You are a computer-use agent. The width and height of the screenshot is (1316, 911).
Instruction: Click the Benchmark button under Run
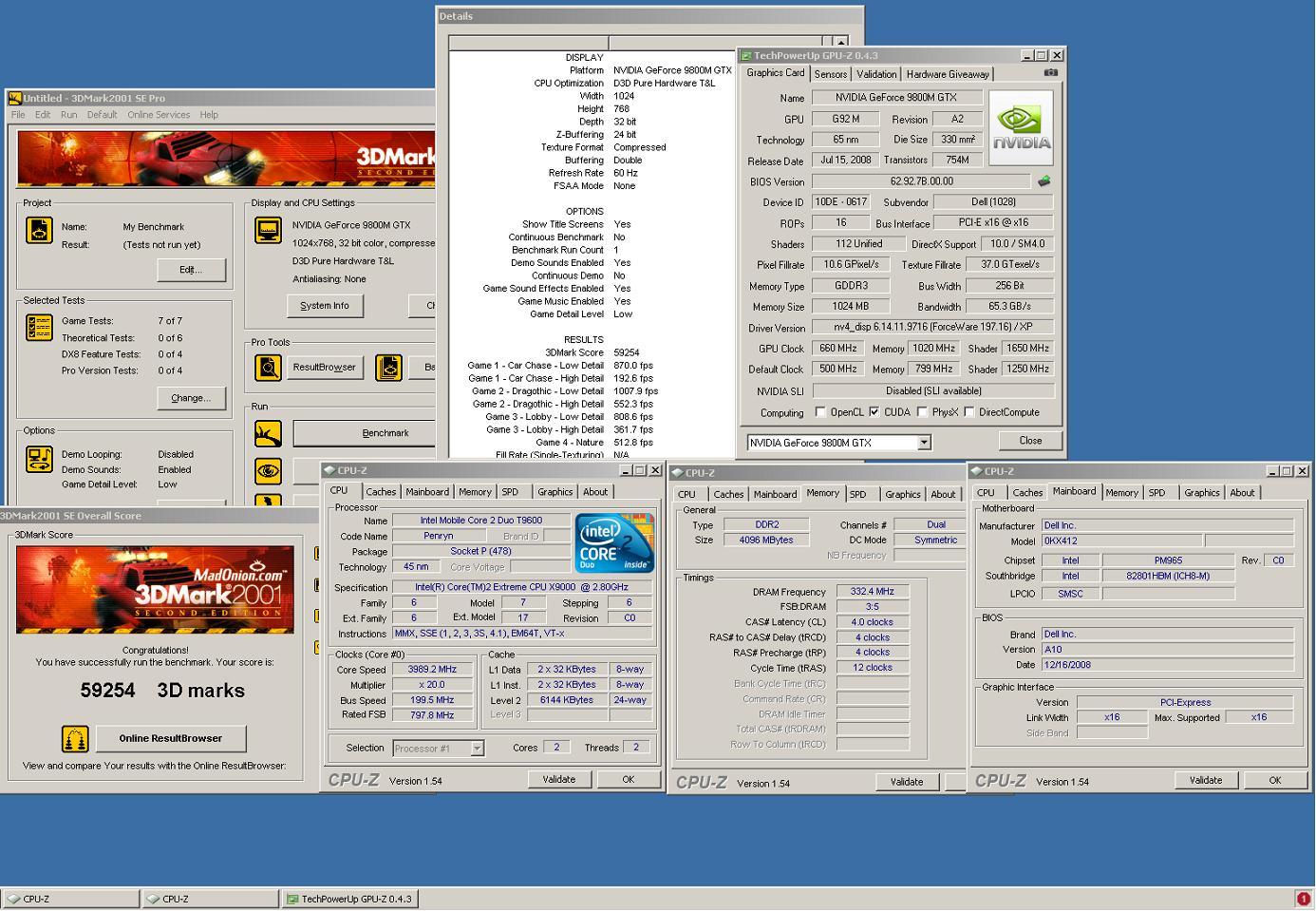(x=365, y=433)
